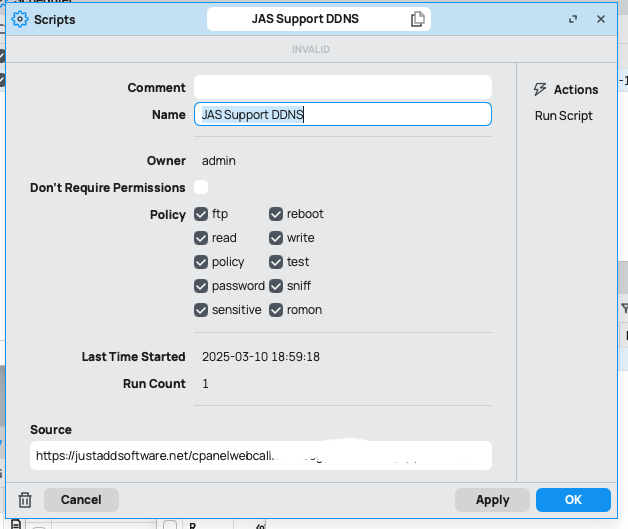Confirm with the OK button
The height and width of the screenshot is (529, 628).
point(573,500)
